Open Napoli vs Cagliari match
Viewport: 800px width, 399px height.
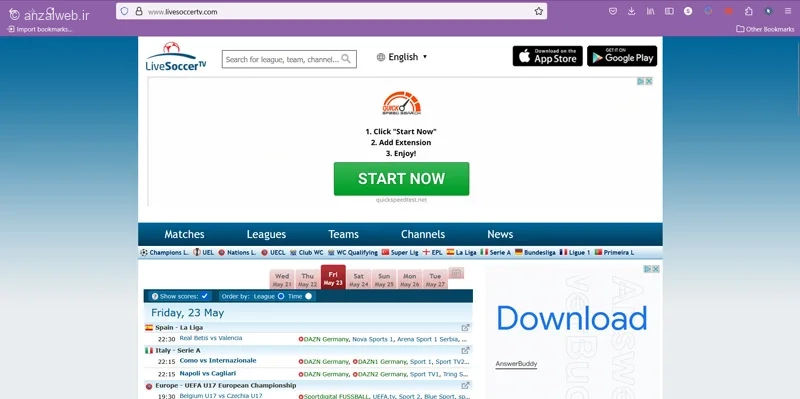pos(208,373)
